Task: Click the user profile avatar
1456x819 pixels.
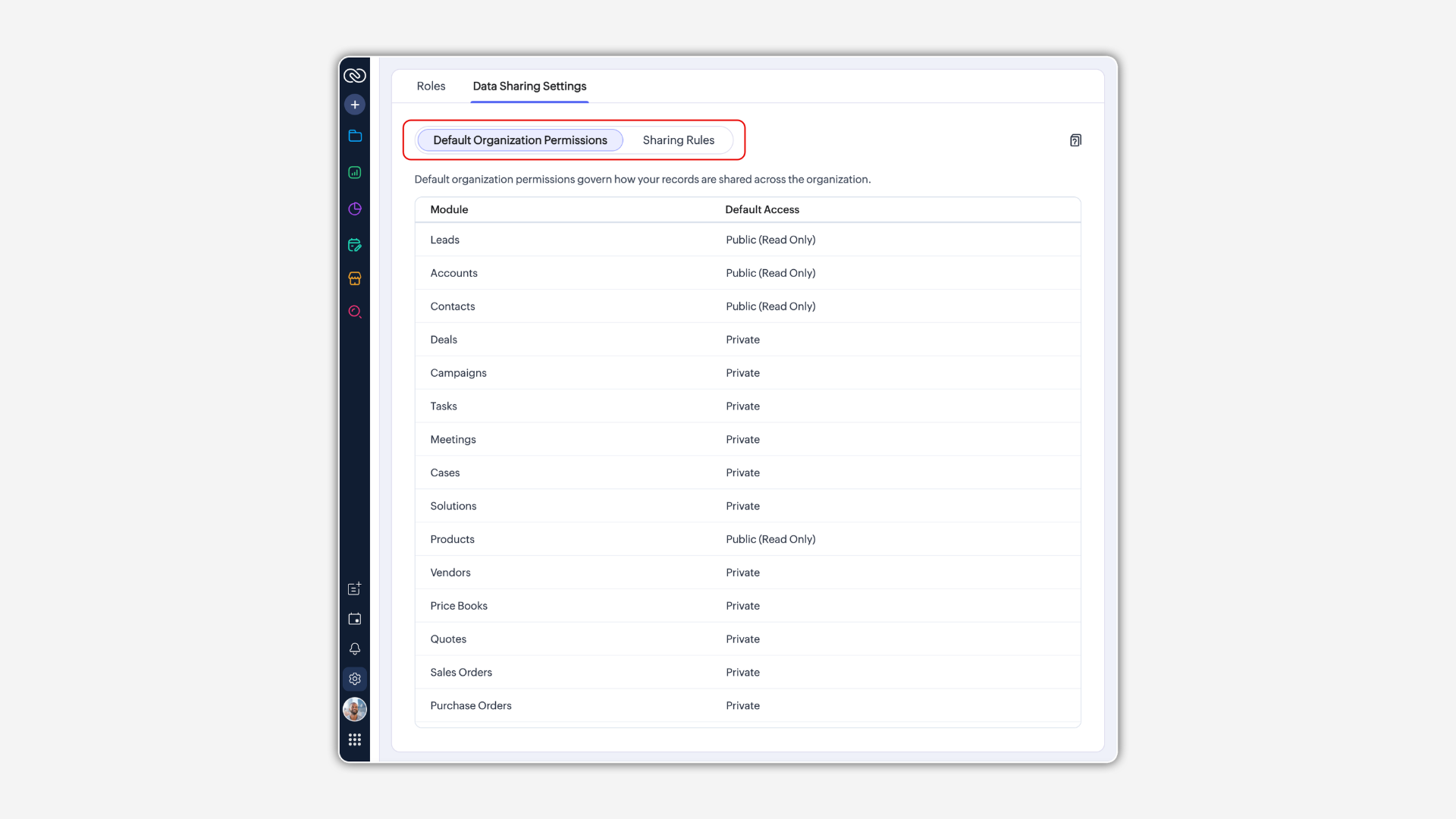Action: click(354, 710)
